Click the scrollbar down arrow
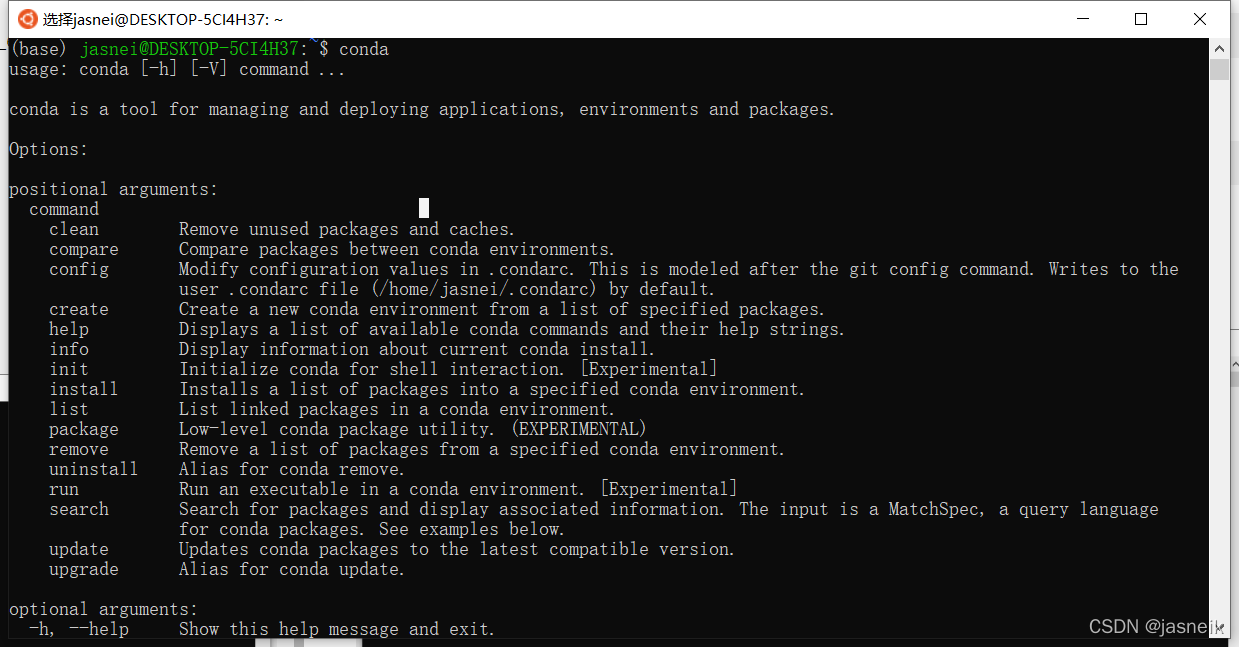This screenshot has height=647, width=1239. [1219, 628]
